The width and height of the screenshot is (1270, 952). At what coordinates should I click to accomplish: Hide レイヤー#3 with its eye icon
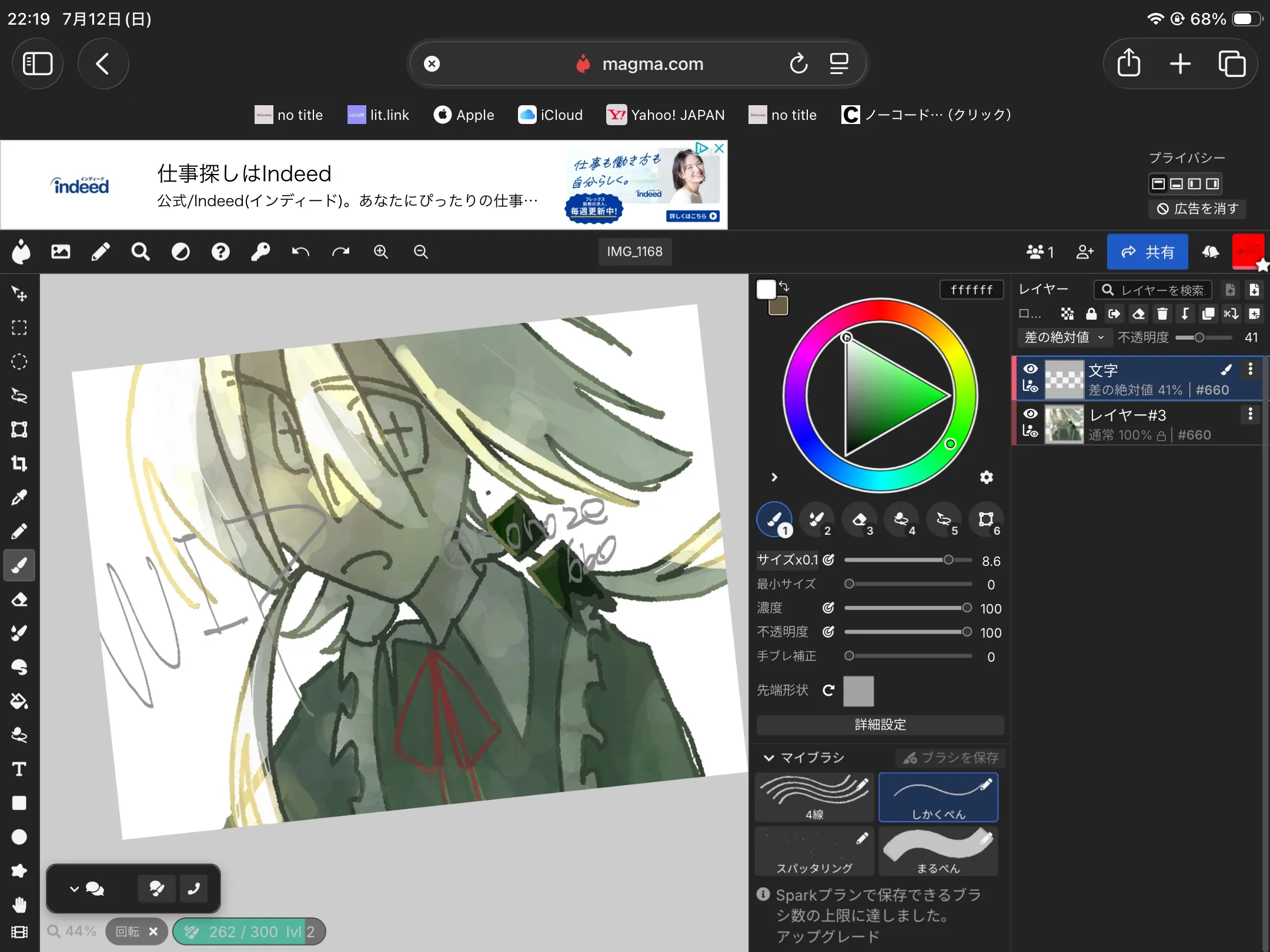click(x=1030, y=414)
